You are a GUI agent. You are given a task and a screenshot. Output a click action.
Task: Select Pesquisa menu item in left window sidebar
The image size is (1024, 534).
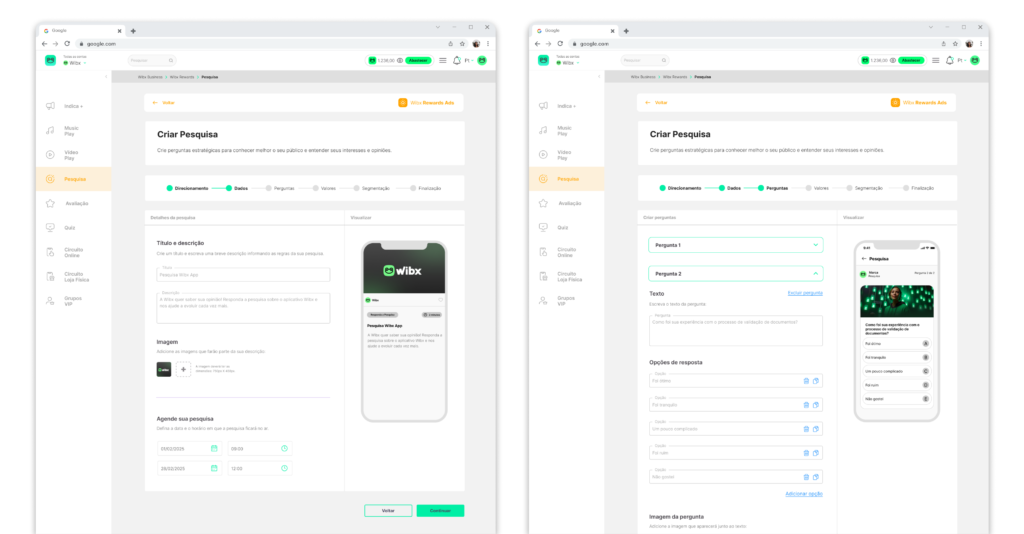(74, 179)
